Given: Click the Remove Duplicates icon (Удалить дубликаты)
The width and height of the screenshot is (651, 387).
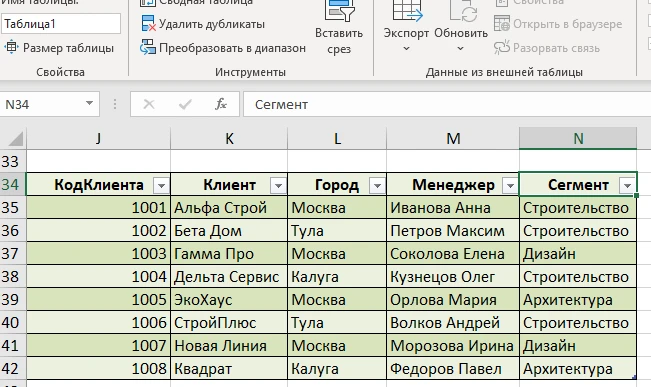Looking at the screenshot, I should [148, 24].
